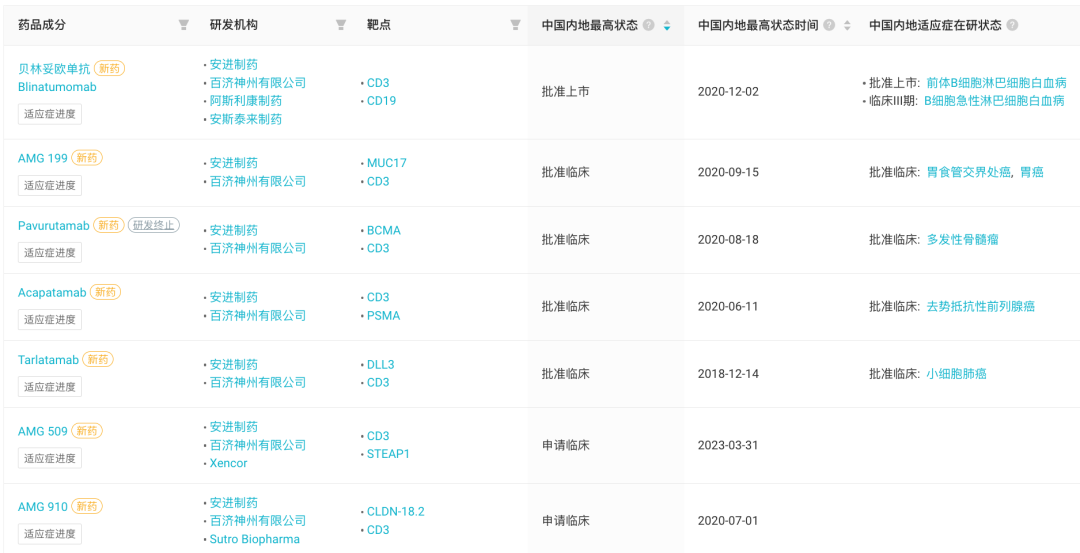Click 新药 tag beside 贝林妥欧单抗
The width and height of the screenshot is (1080, 553).
110,68
